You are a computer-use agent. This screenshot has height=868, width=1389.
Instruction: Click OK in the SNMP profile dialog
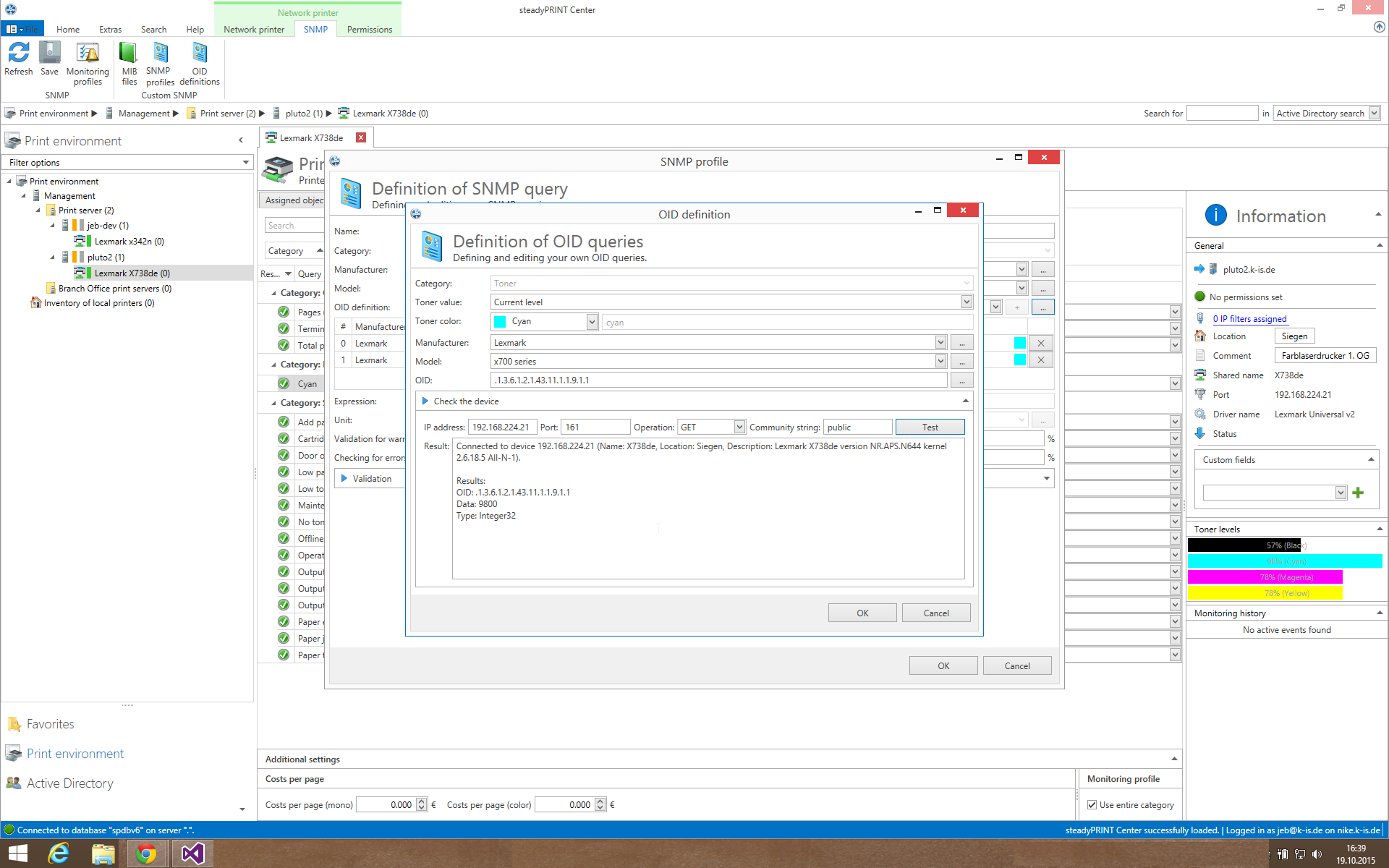click(943, 665)
